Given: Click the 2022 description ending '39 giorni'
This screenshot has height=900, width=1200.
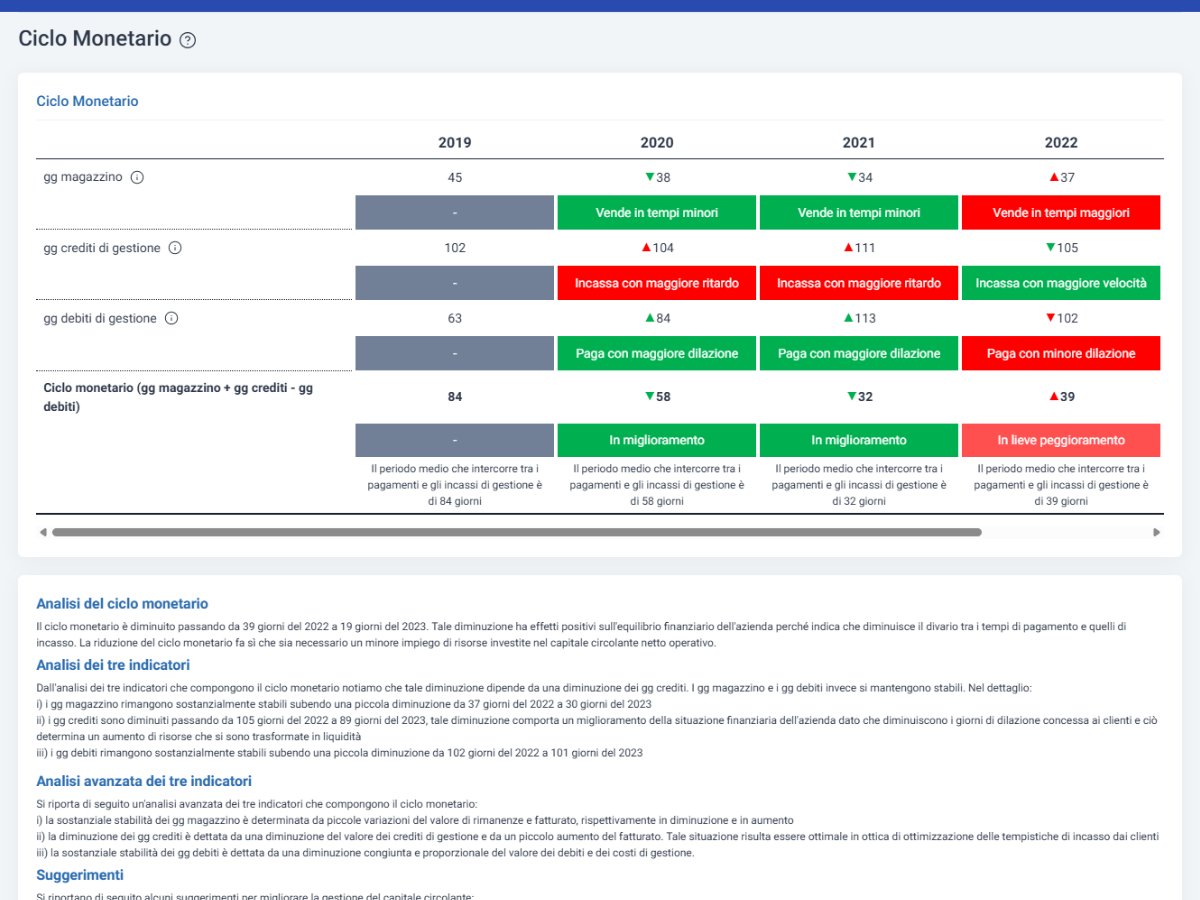Looking at the screenshot, I should [1061, 485].
